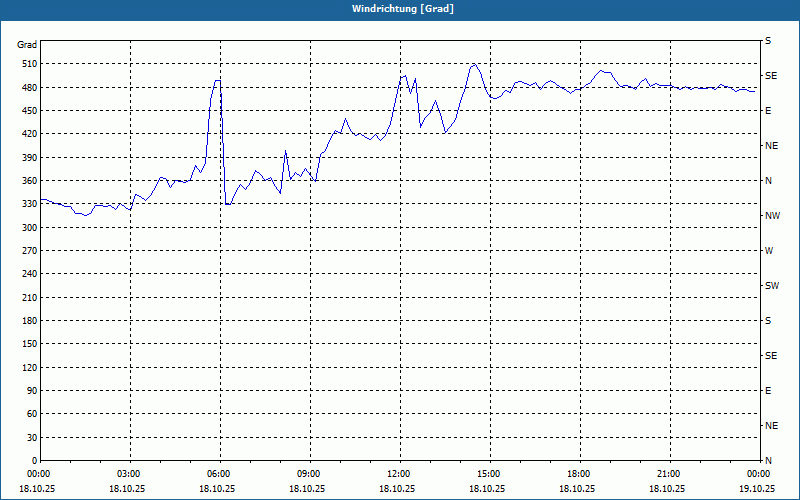Click the 18:00 time axis label

(x=580, y=474)
